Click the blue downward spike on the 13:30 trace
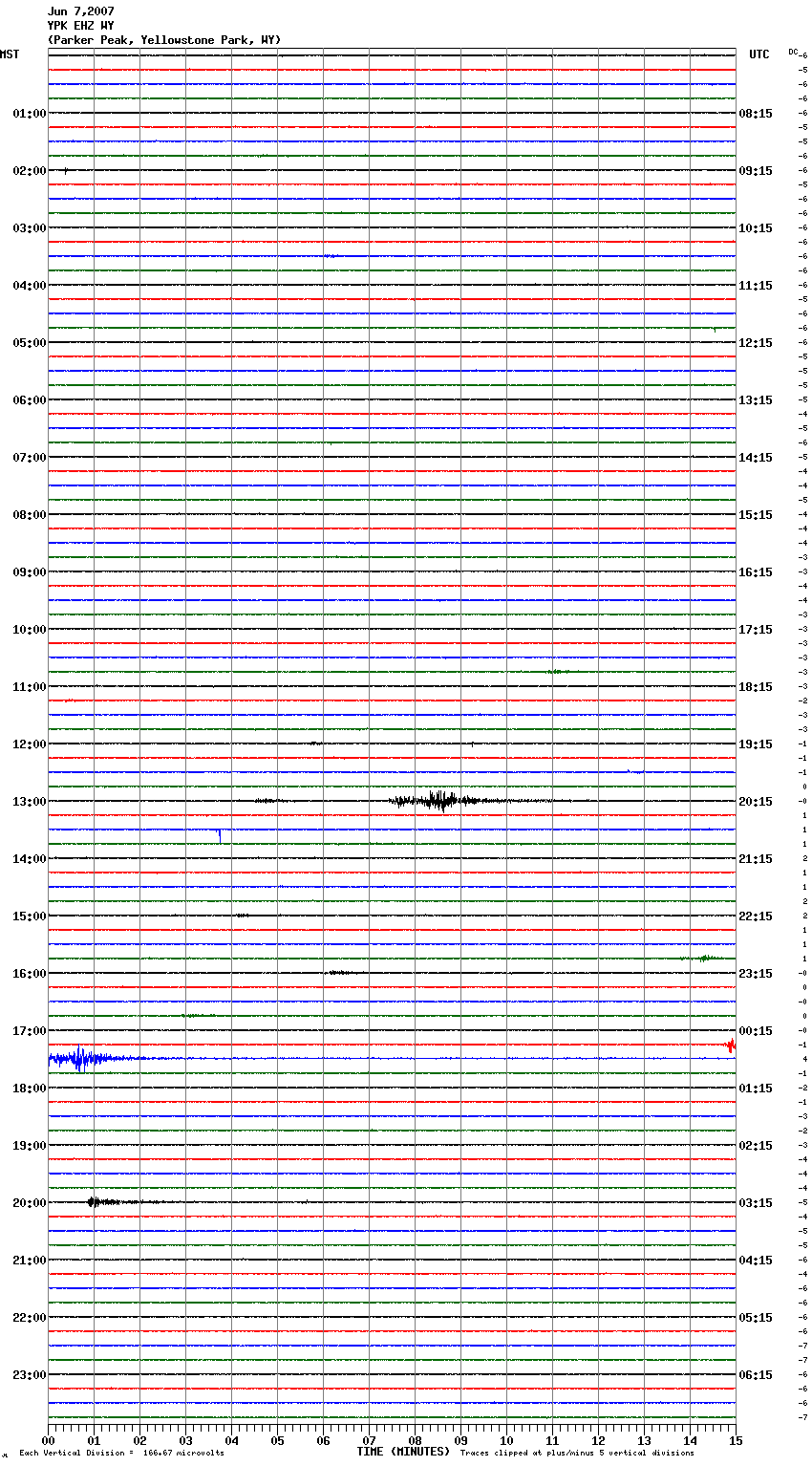 click(220, 835)
